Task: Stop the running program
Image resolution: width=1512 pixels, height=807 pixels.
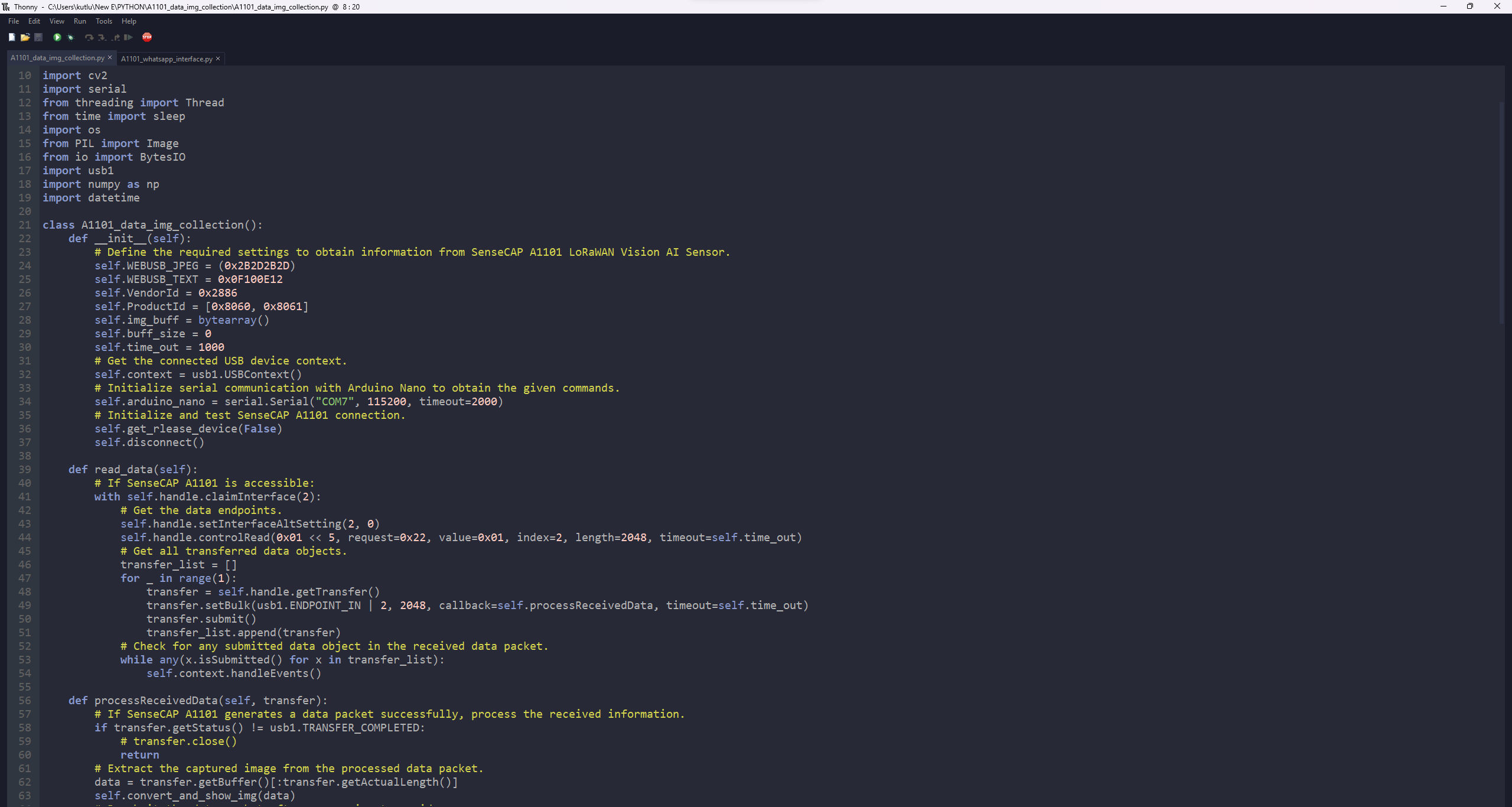Action: point(147,37)
